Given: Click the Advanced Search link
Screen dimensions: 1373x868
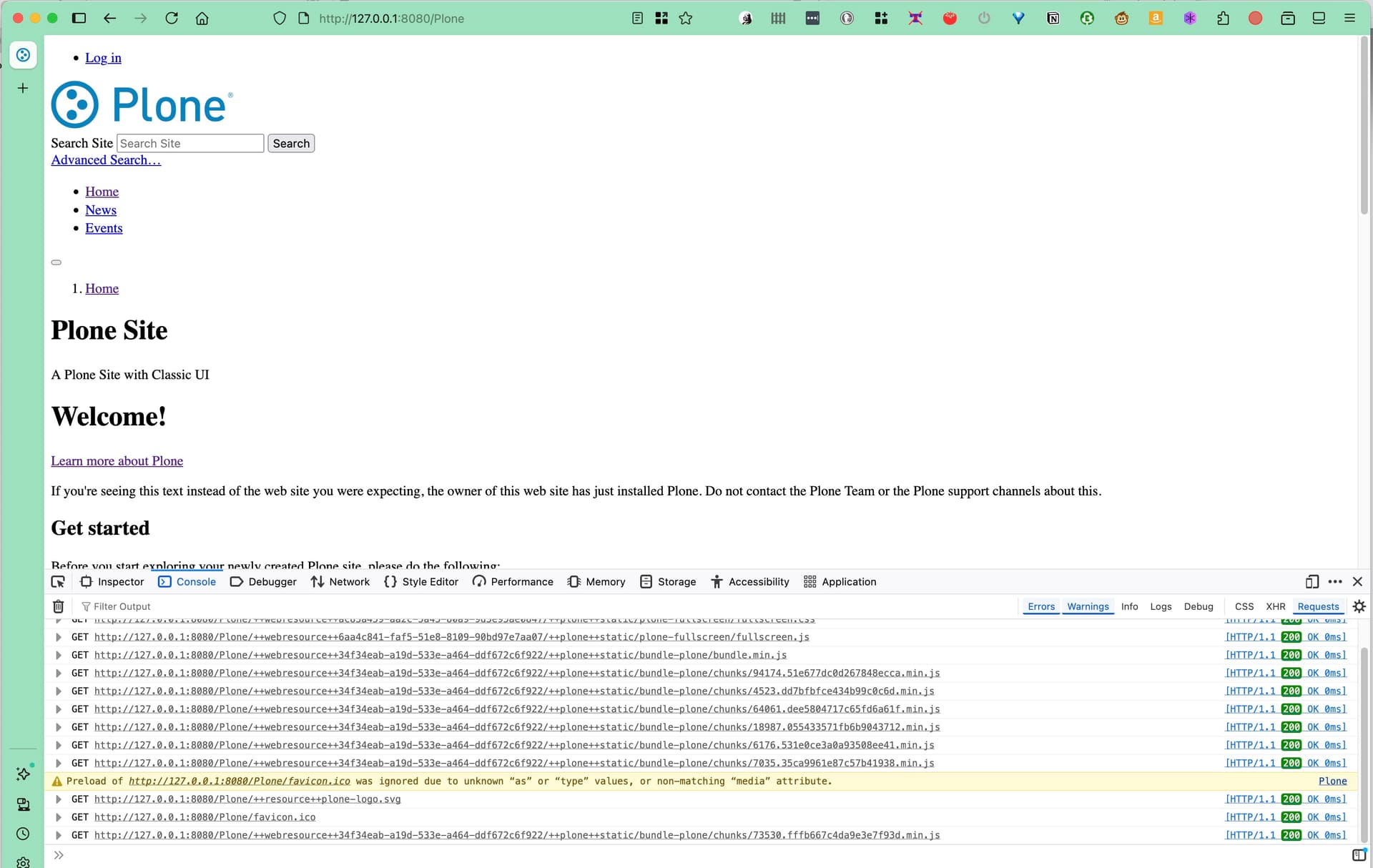Looking at the screenshot, I should point(106,160).
